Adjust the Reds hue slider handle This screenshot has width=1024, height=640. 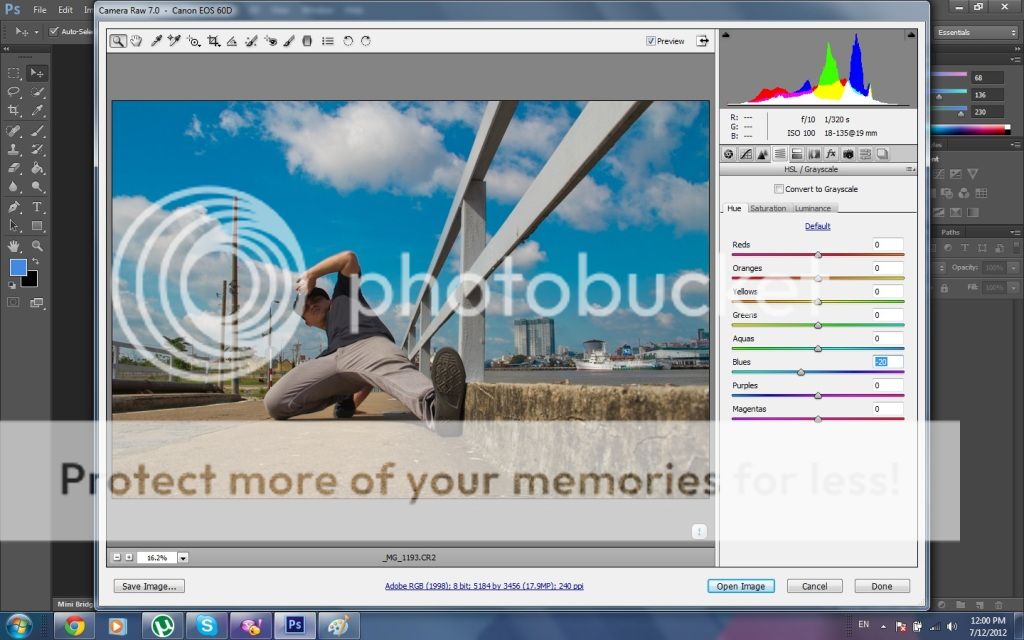tap(818, 255)
